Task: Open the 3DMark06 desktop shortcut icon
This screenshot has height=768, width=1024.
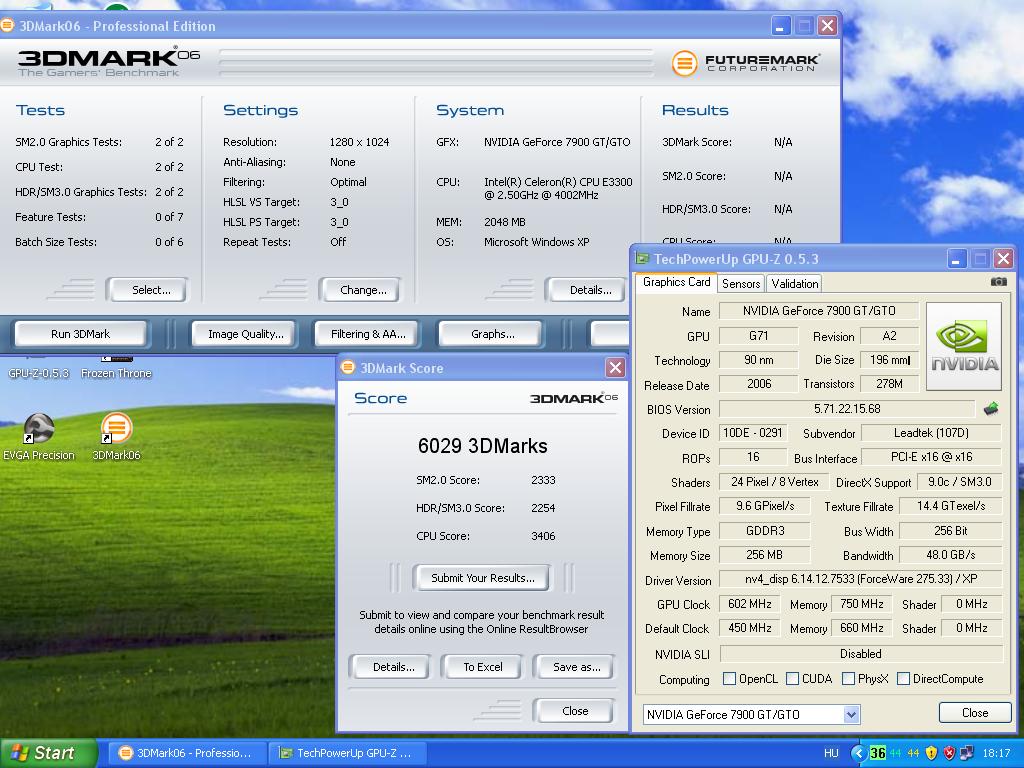Action: click(x=116, y=429)
